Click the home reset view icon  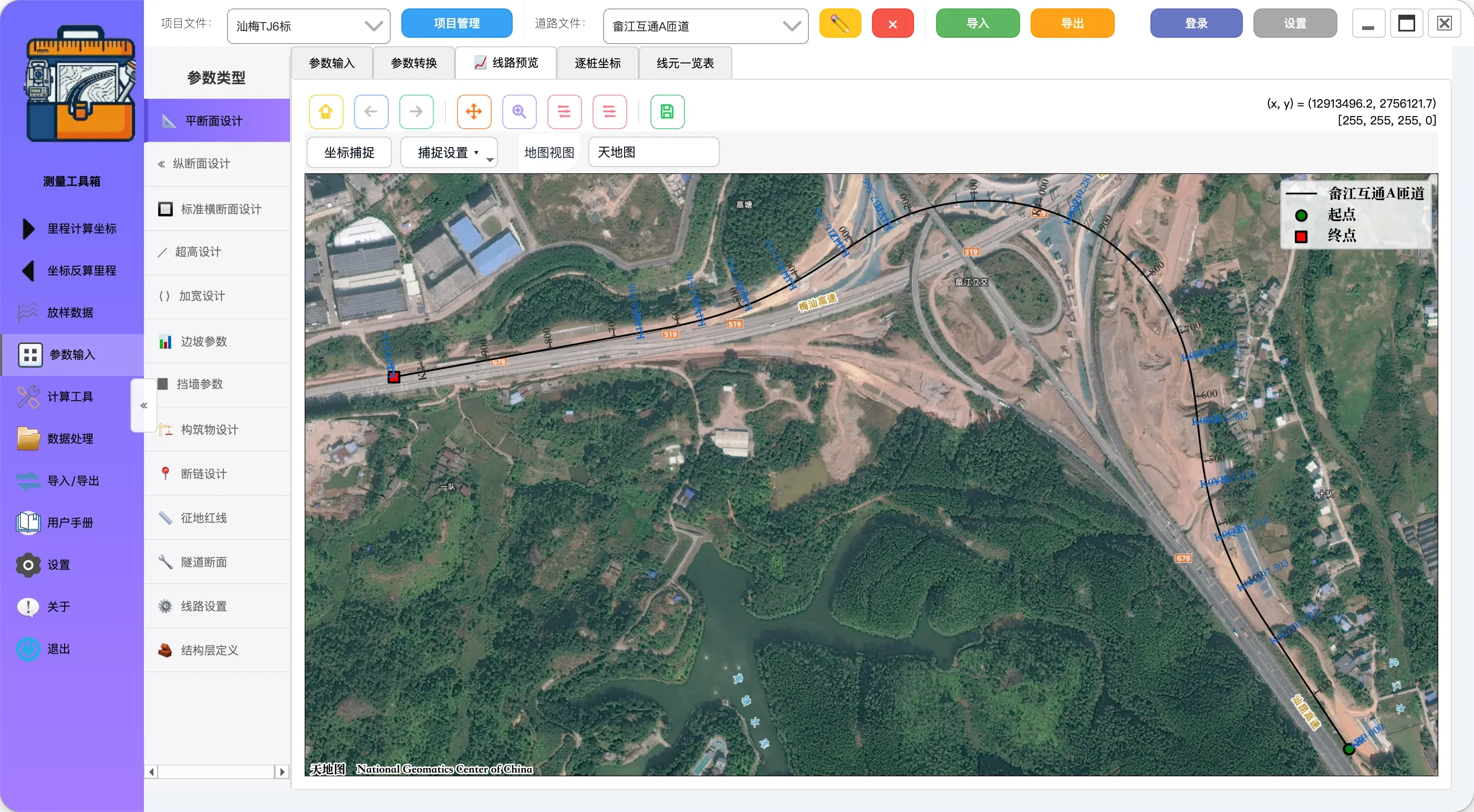coord(326,111)
